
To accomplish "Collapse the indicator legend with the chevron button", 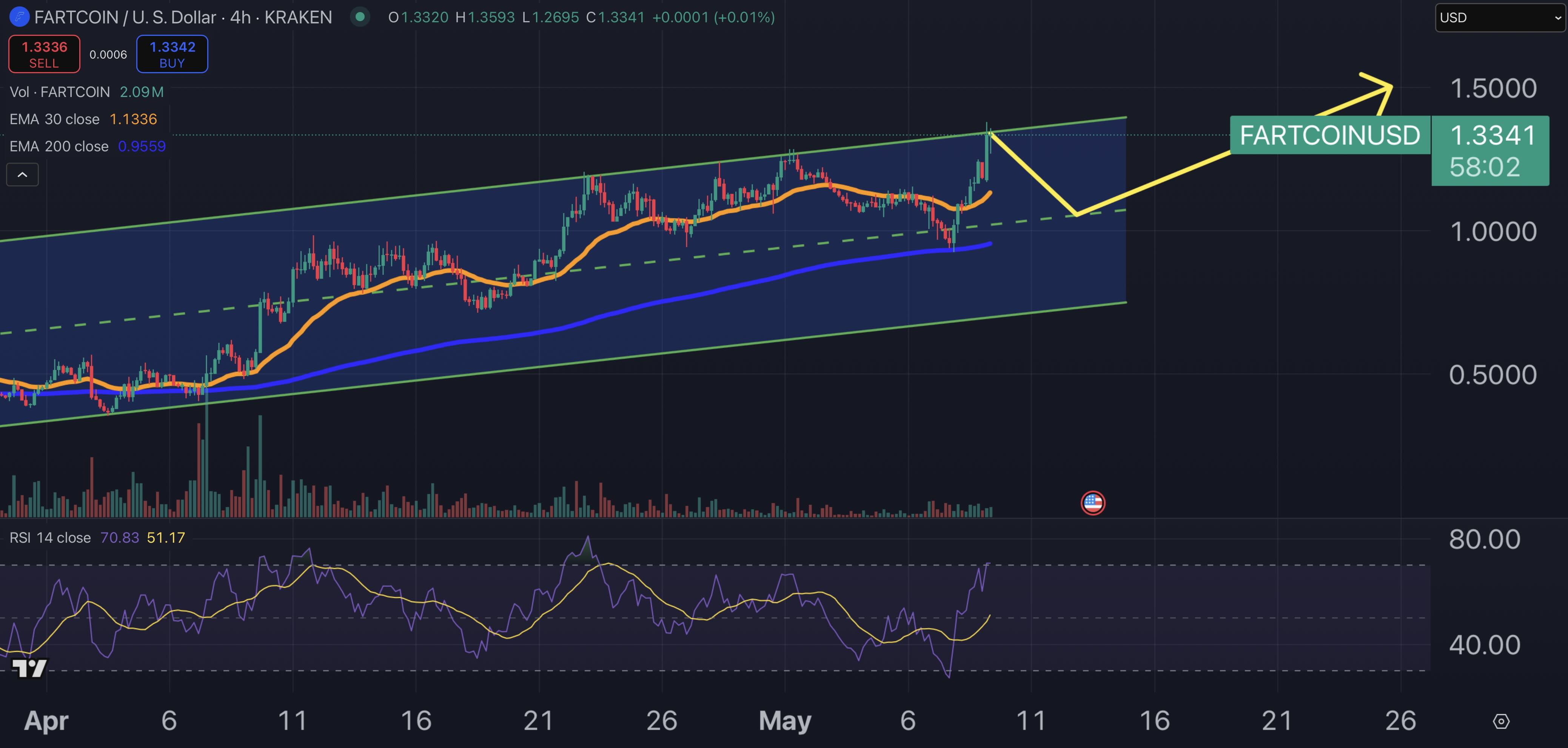I will 23,175.
